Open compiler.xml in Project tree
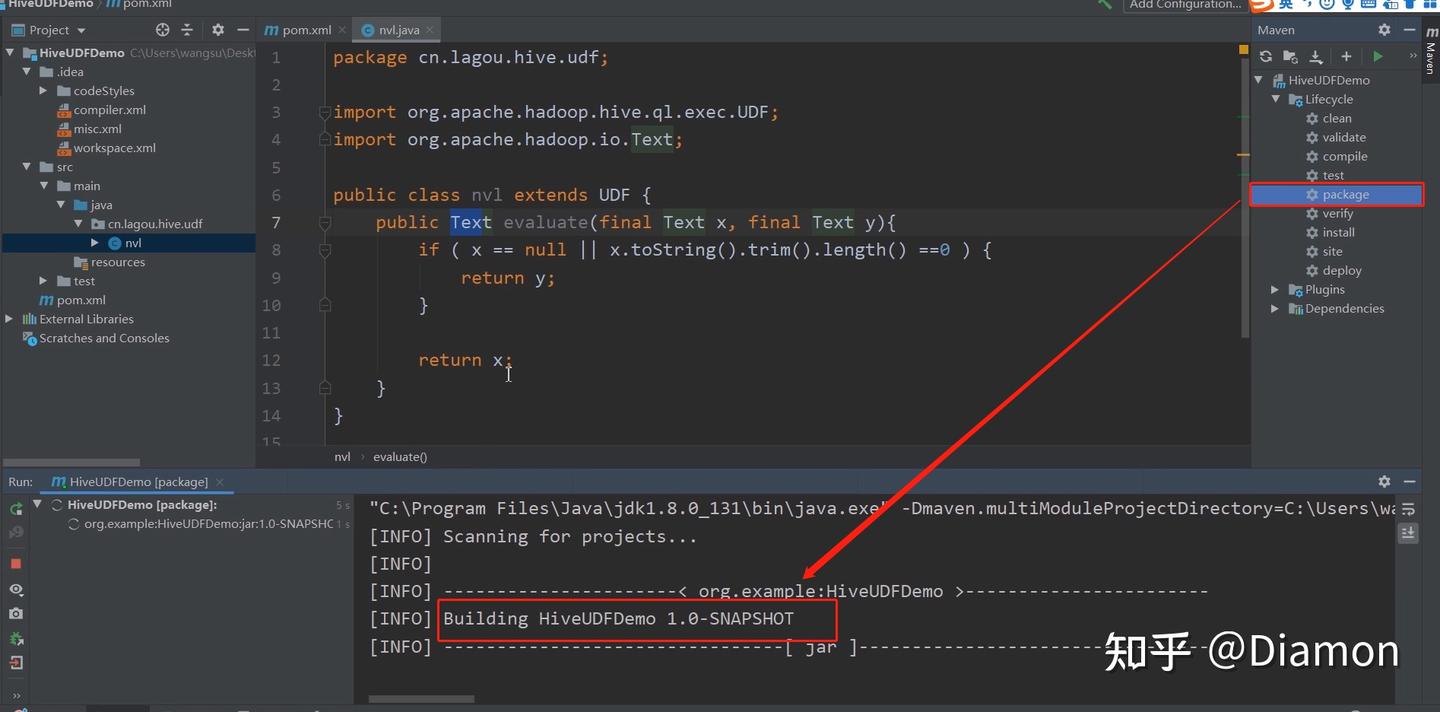The height and width of the screenshot is (712, 1440). (109, 110)
